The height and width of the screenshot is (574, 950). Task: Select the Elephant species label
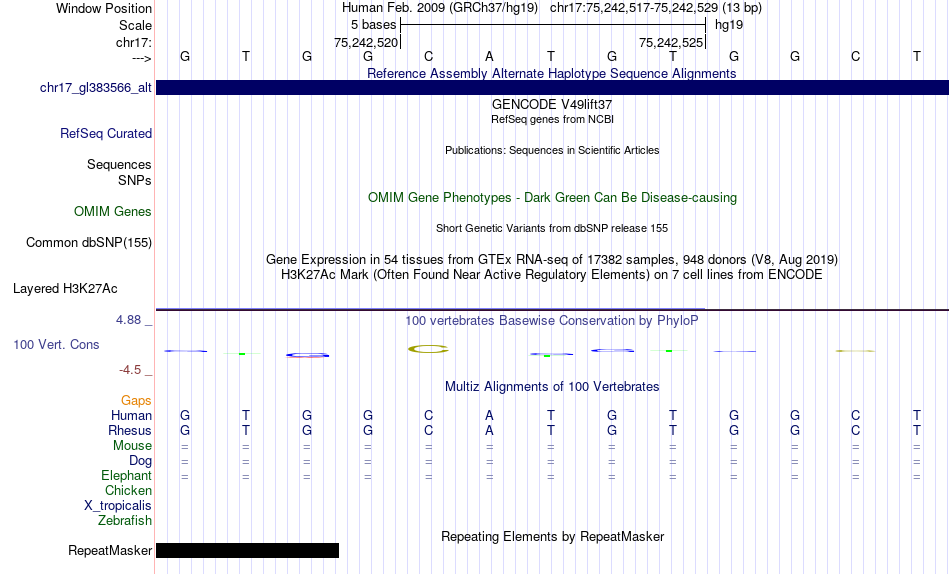point(127,475)
